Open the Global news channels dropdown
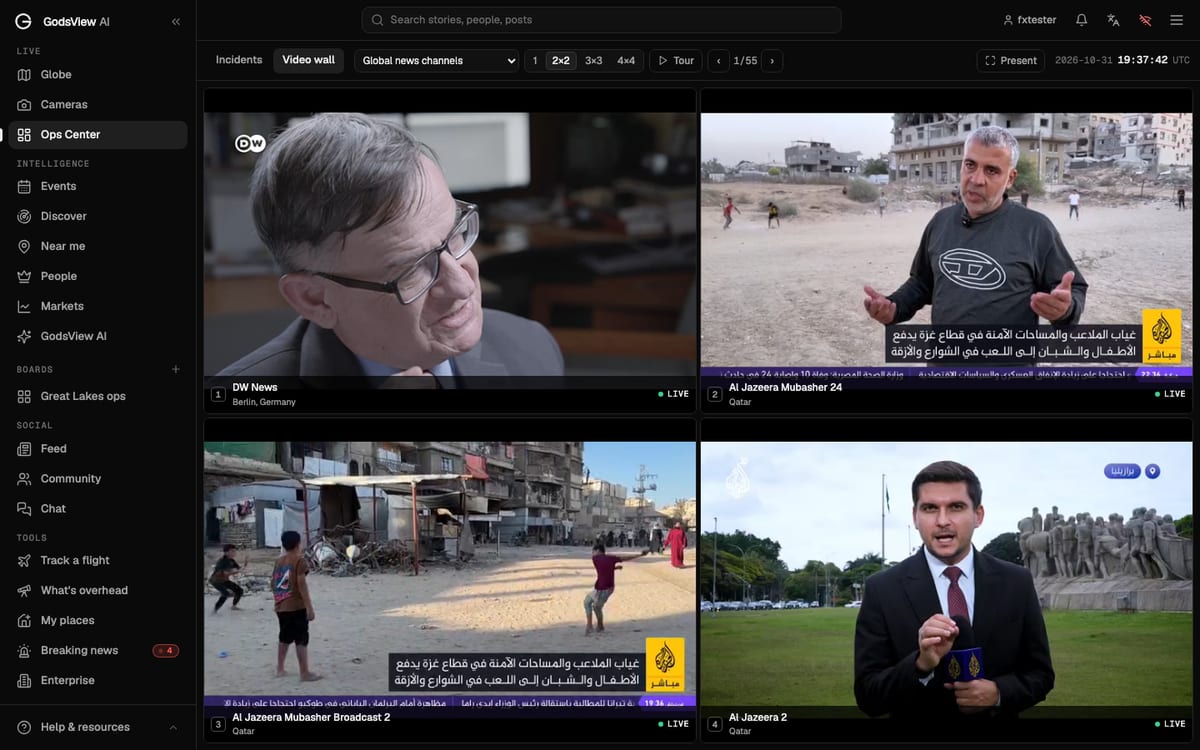The image size is (1200, 750). (x=436, y=61)
